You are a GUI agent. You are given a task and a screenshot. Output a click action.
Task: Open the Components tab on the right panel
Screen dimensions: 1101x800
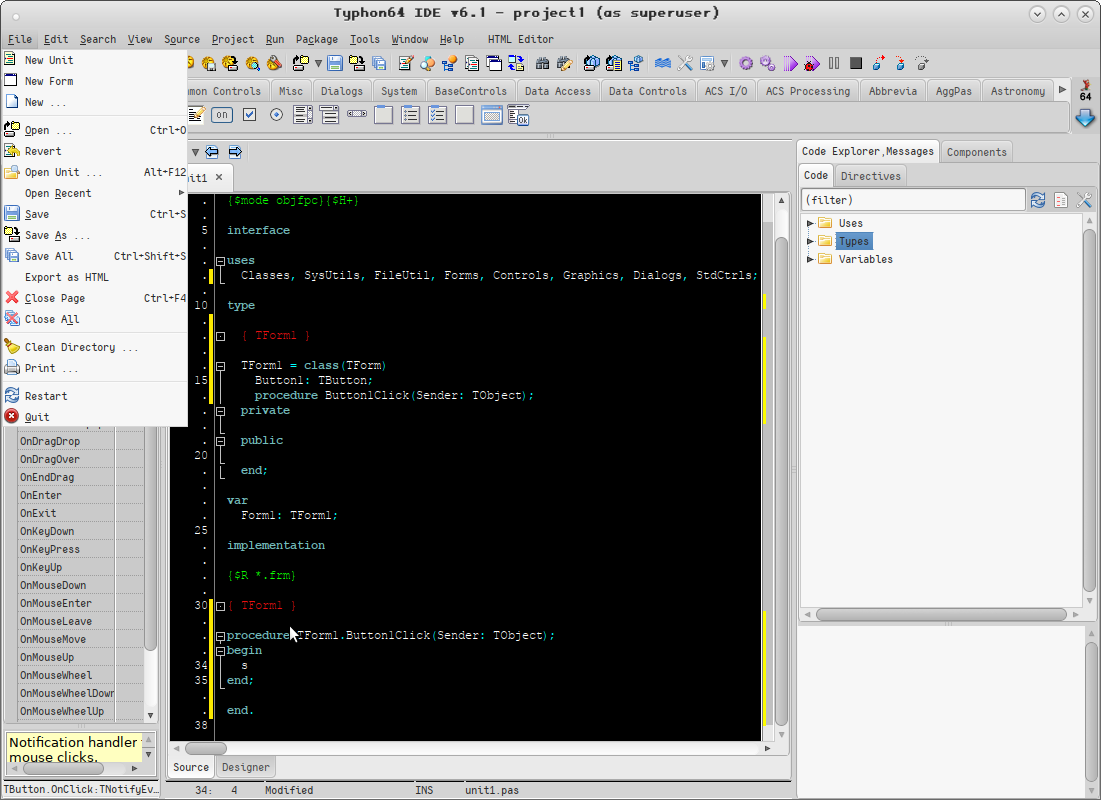point(977,152)
